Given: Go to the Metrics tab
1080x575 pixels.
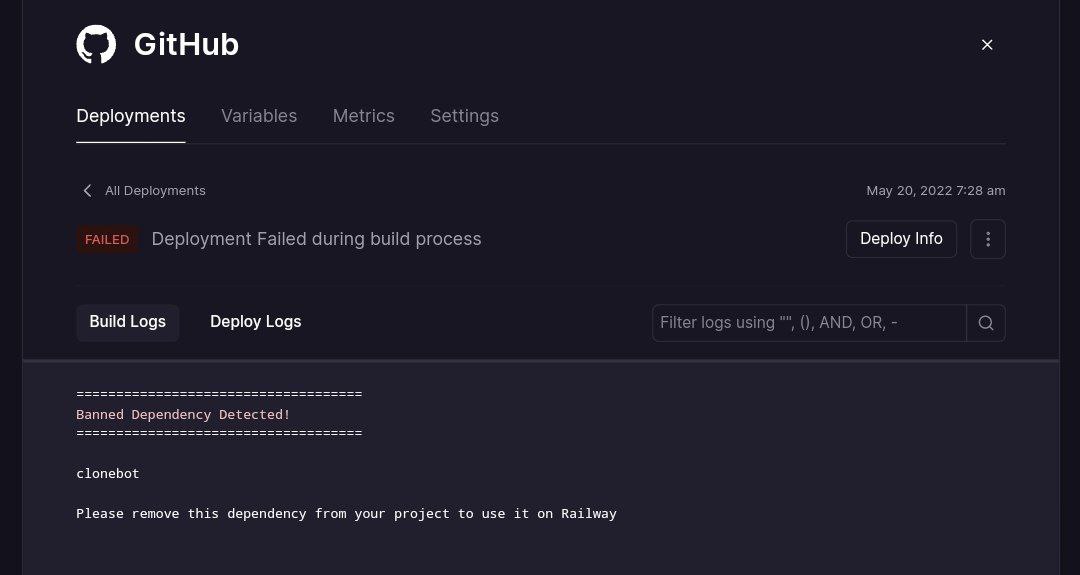Looking at the screenshot, I should pyautogui.click(x=363, y=116).
